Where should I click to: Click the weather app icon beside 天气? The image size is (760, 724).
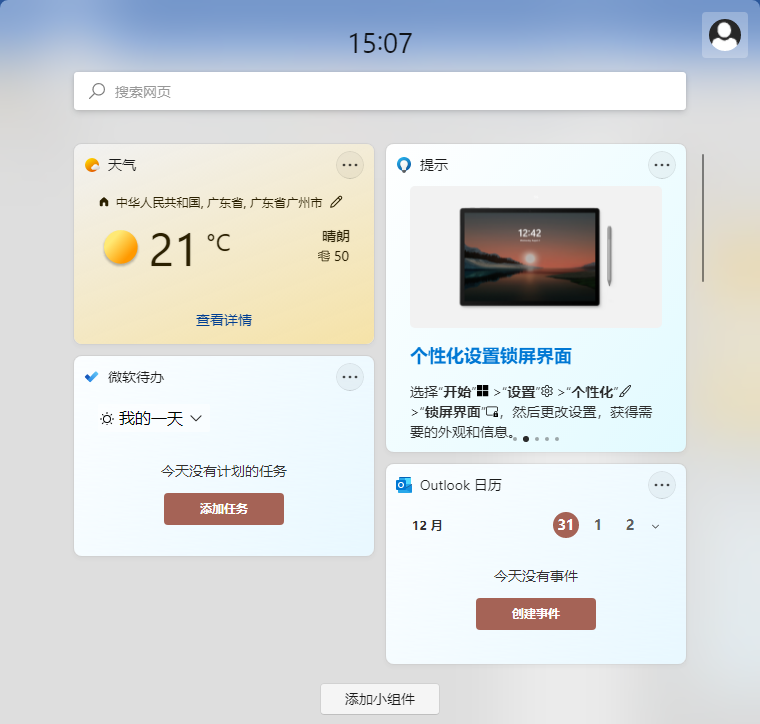pyautogui.click(x=92, y=165)
